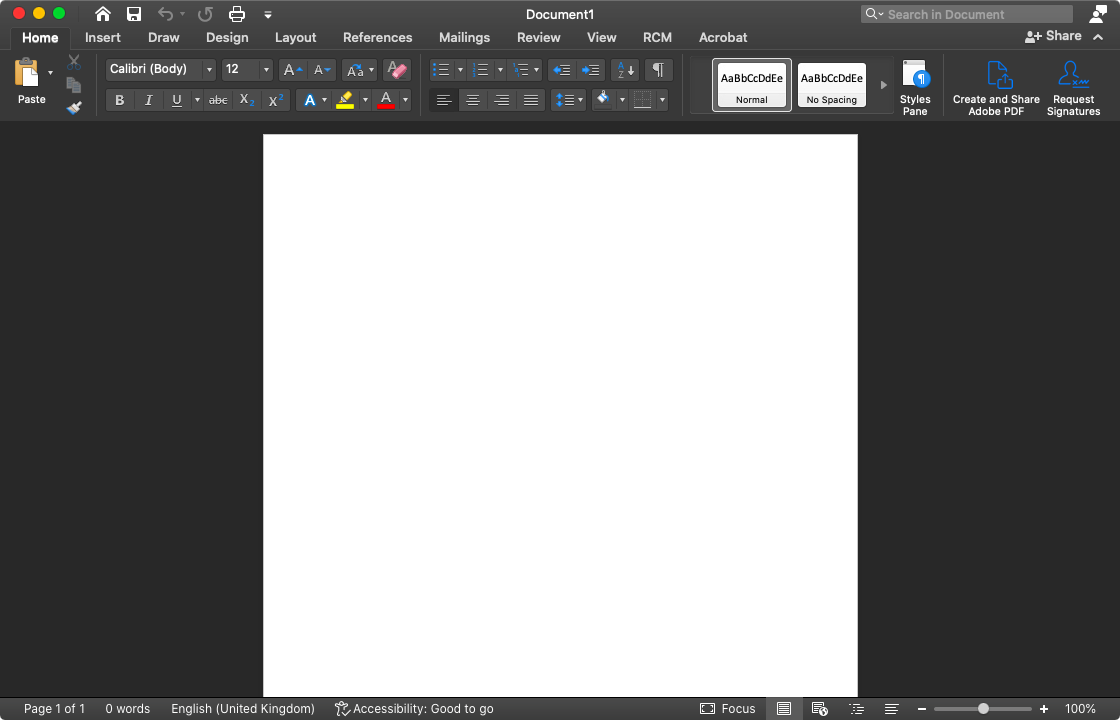Image resolution: width=1120 pixels, height=720 pixels.
Task: Sort the selected text A to Z
Action: (x=624, y=70)
